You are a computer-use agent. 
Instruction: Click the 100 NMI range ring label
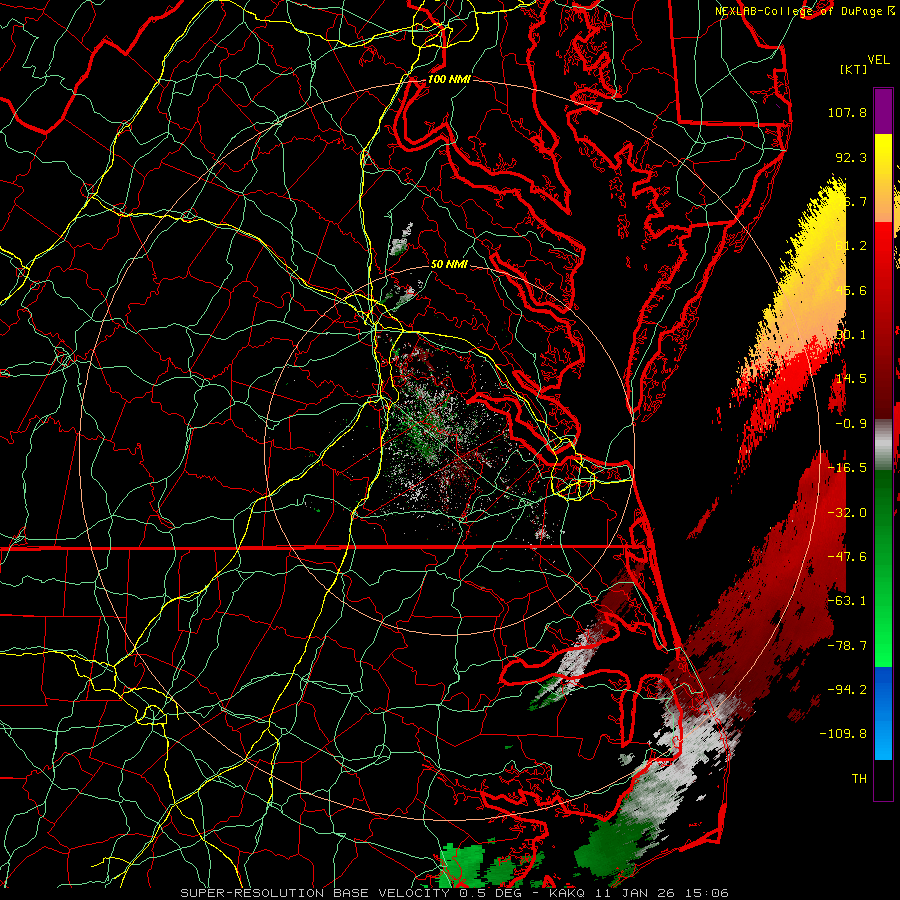click(x=449, y=79)
